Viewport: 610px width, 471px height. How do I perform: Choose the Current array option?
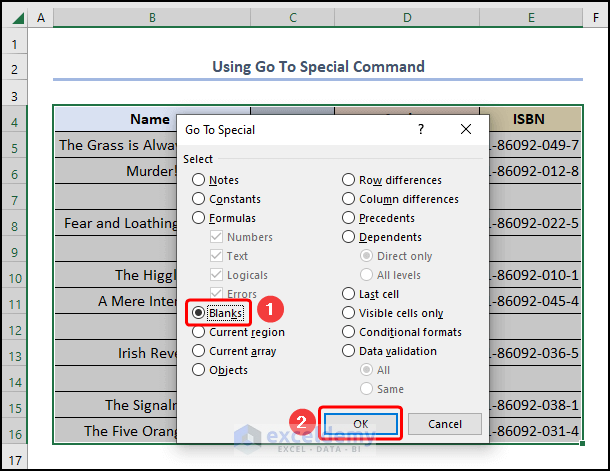point(199,351)
